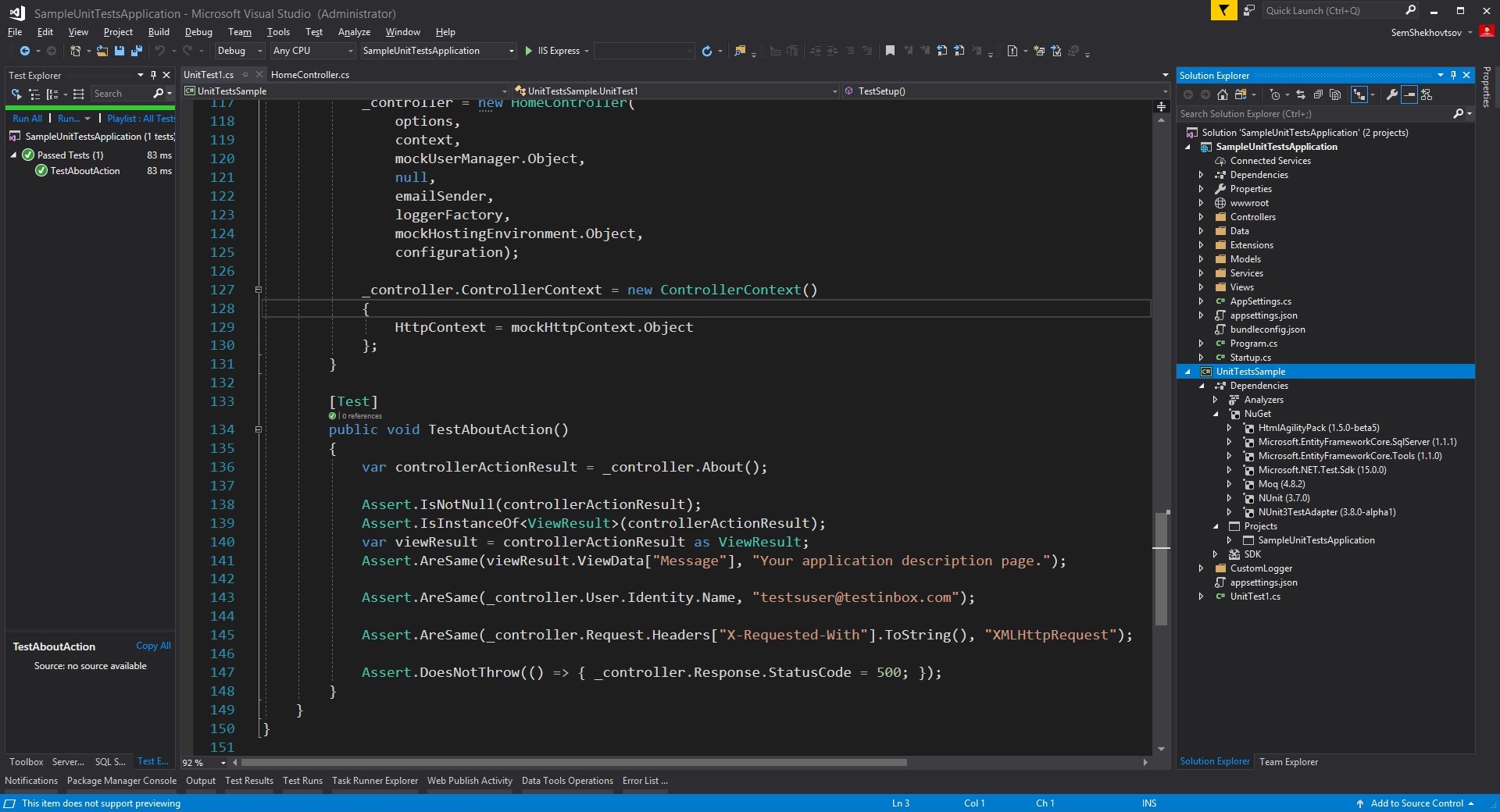Toggle file nesting button in Solution Explorer
The height and width of the screenshot is (812, 1500).
pos(1360,94)
